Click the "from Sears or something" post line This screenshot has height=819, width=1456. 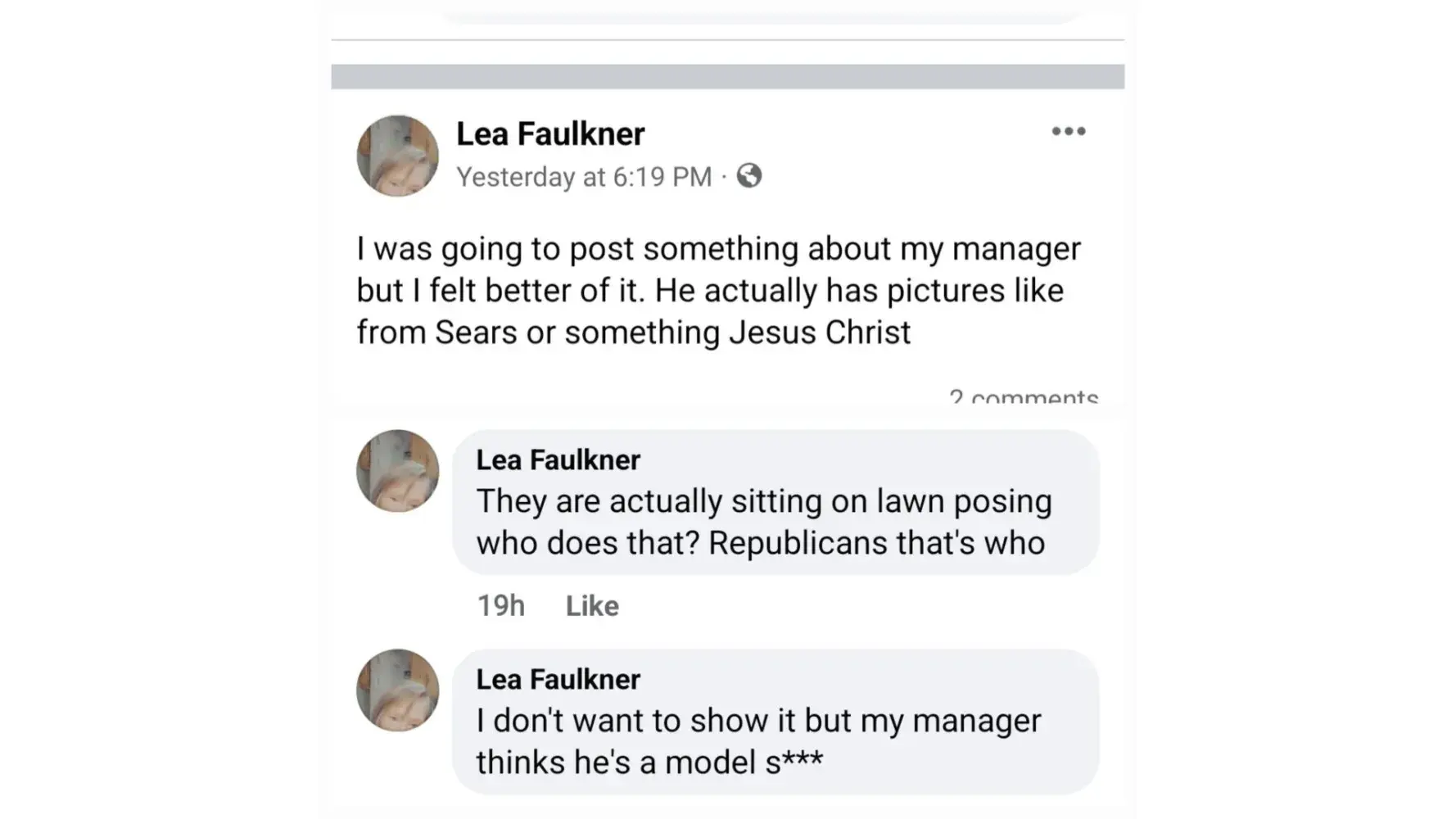[633, 333]
